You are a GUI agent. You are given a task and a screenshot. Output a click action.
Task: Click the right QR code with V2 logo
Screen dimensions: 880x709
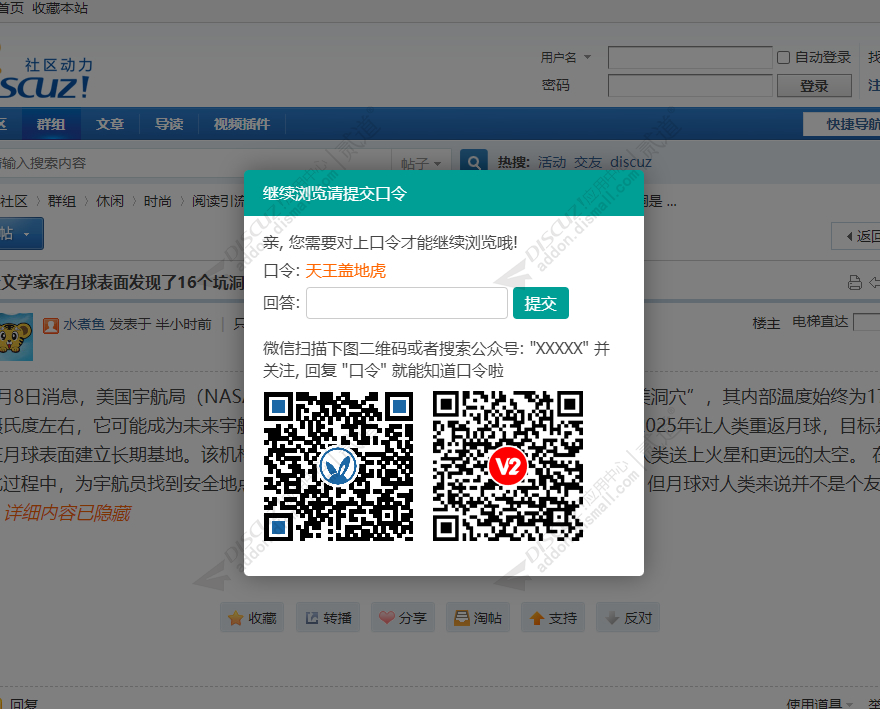pyautogui.click(x=508, y=466)
